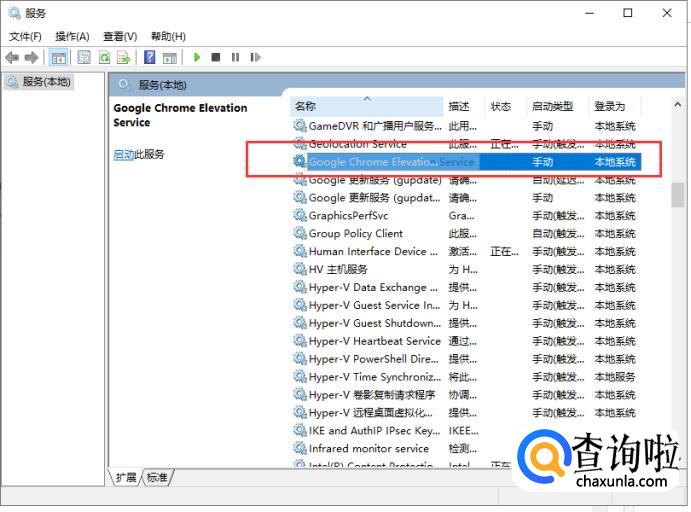
Task: Open the 帮助(H) menu
Action: pyautogui.click(x=168, y=36)
